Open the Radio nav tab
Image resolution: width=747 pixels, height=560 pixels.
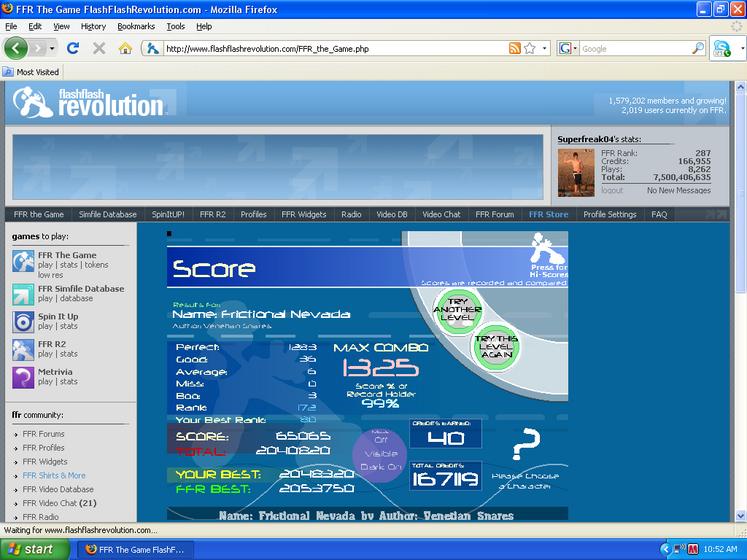coord(351,214)
